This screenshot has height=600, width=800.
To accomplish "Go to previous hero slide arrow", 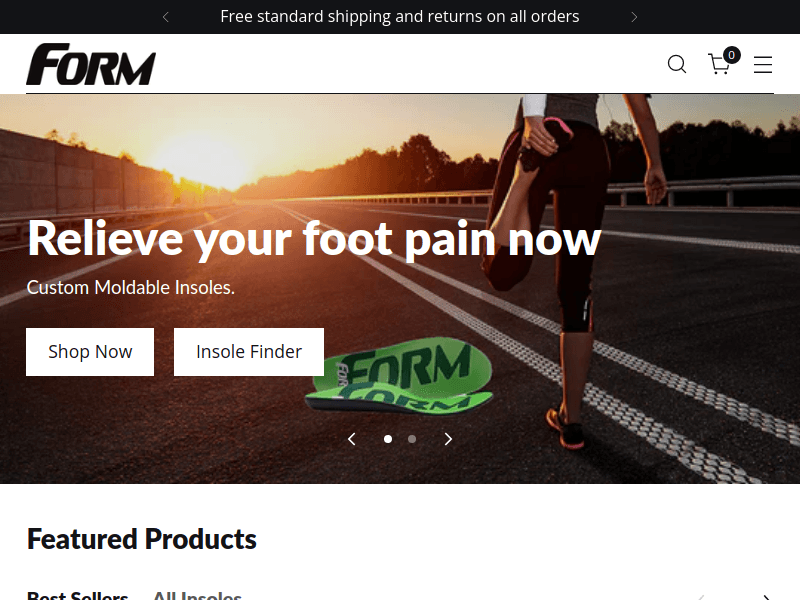I will 352,439.
